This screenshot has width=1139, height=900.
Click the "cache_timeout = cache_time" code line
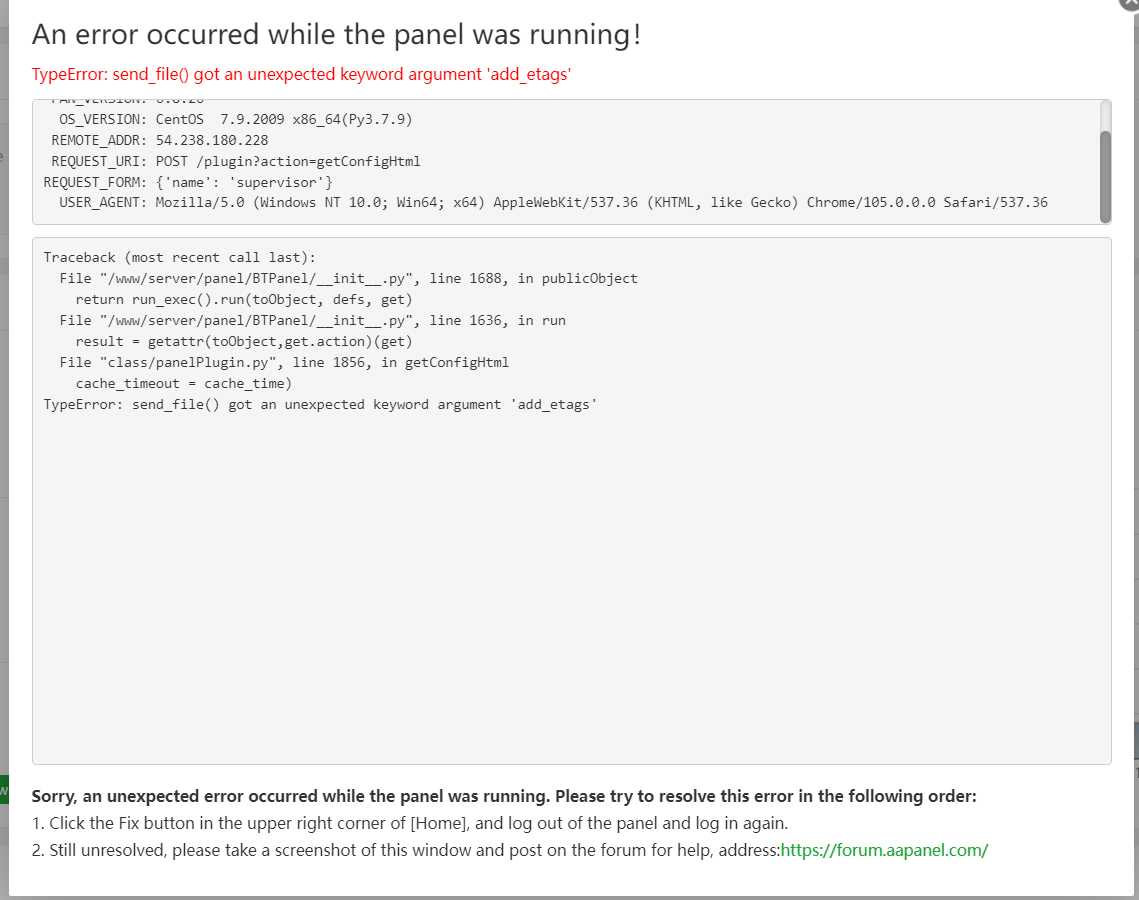(x=184, y=383)
